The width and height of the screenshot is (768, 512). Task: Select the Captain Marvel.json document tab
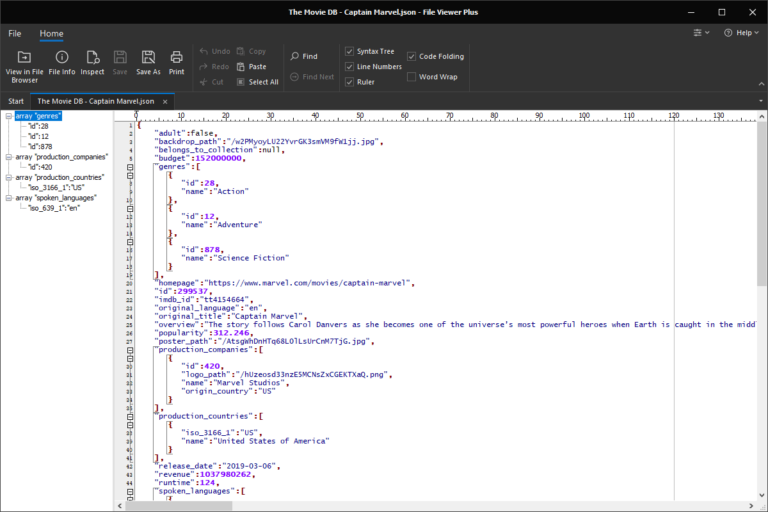96,101
